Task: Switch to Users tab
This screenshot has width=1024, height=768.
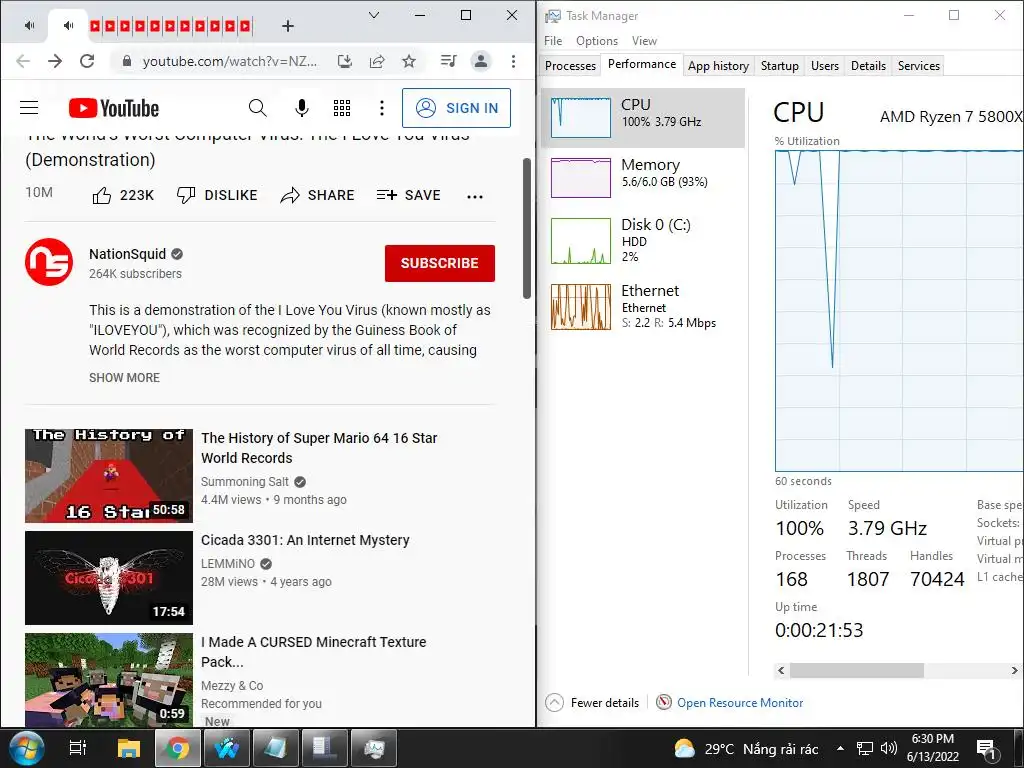Action: click(x=825, y=65)
